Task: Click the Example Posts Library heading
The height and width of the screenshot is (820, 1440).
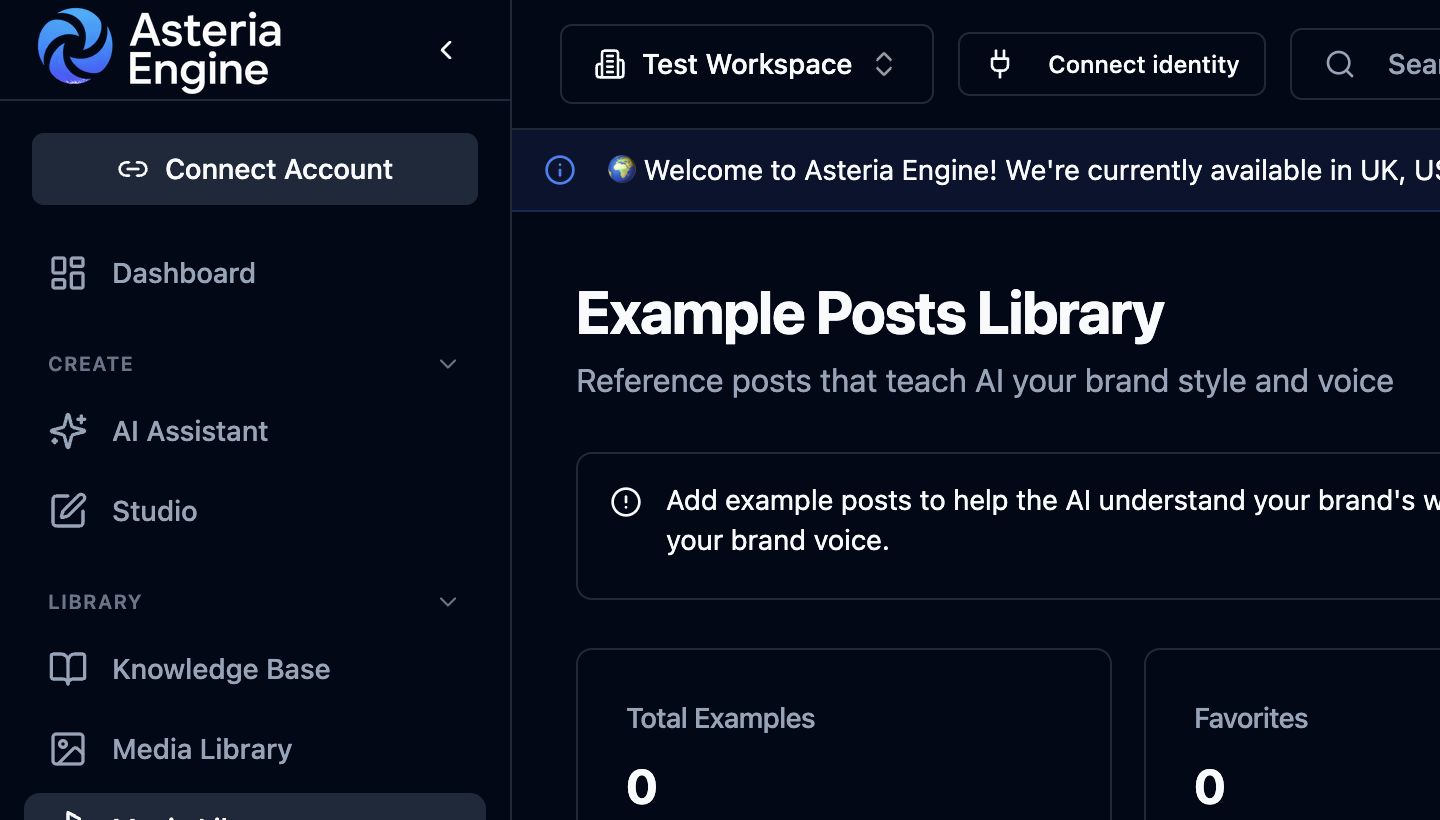Action: [x=870, y=314]
